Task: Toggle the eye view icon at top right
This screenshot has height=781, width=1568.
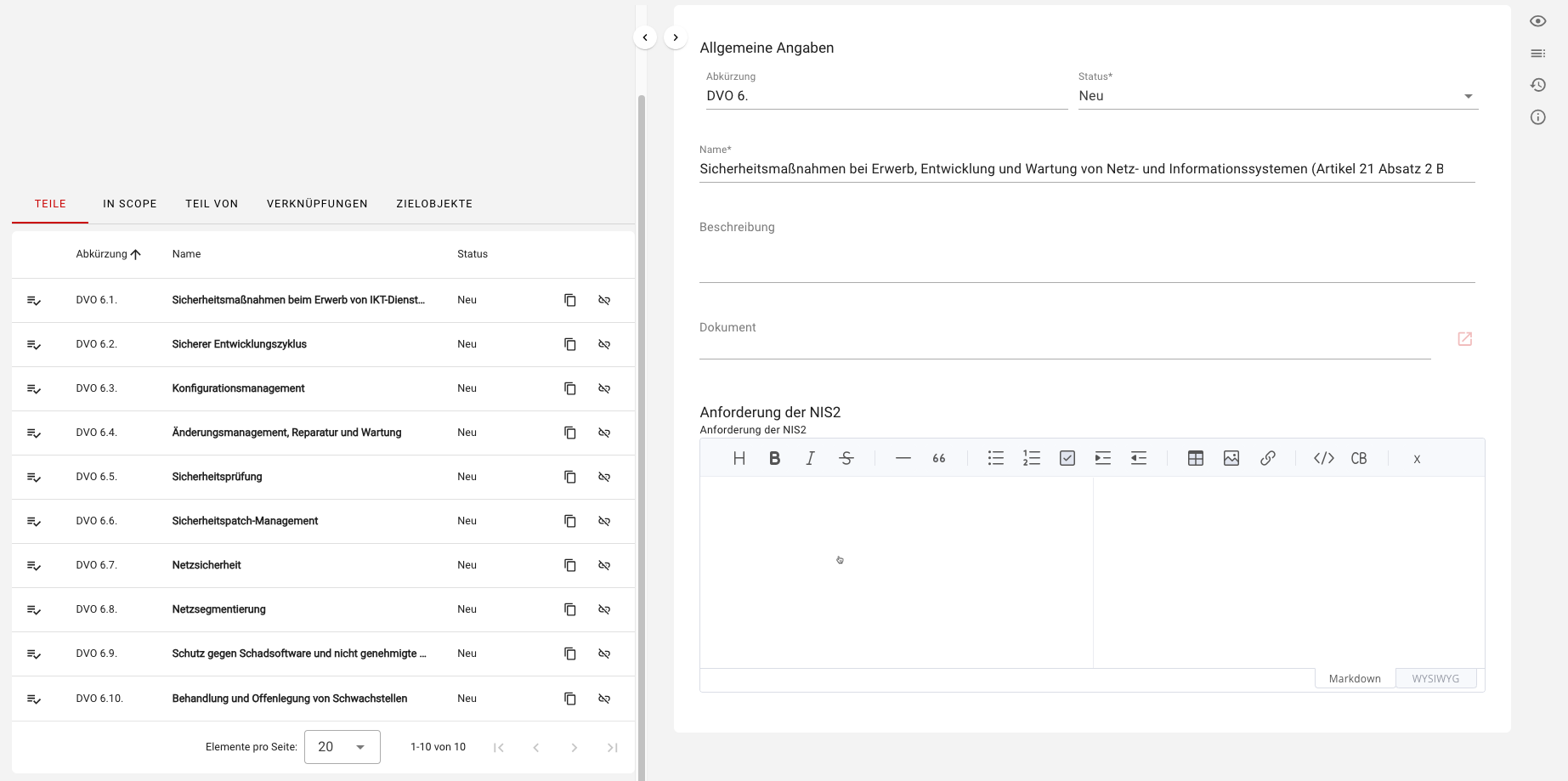Action: click(x=1537, y=21)
